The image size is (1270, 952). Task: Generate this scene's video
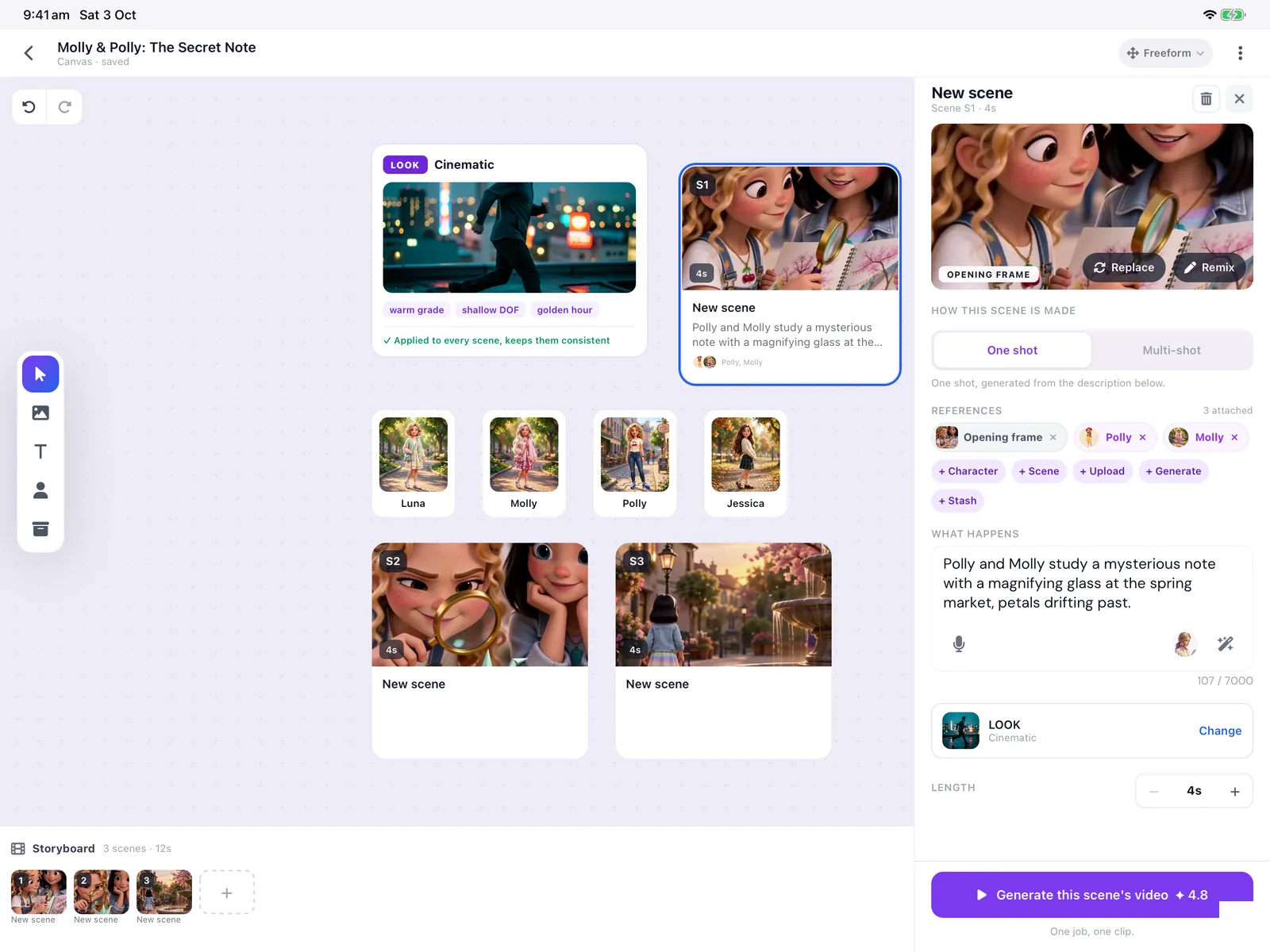(x=1091, y=895)
